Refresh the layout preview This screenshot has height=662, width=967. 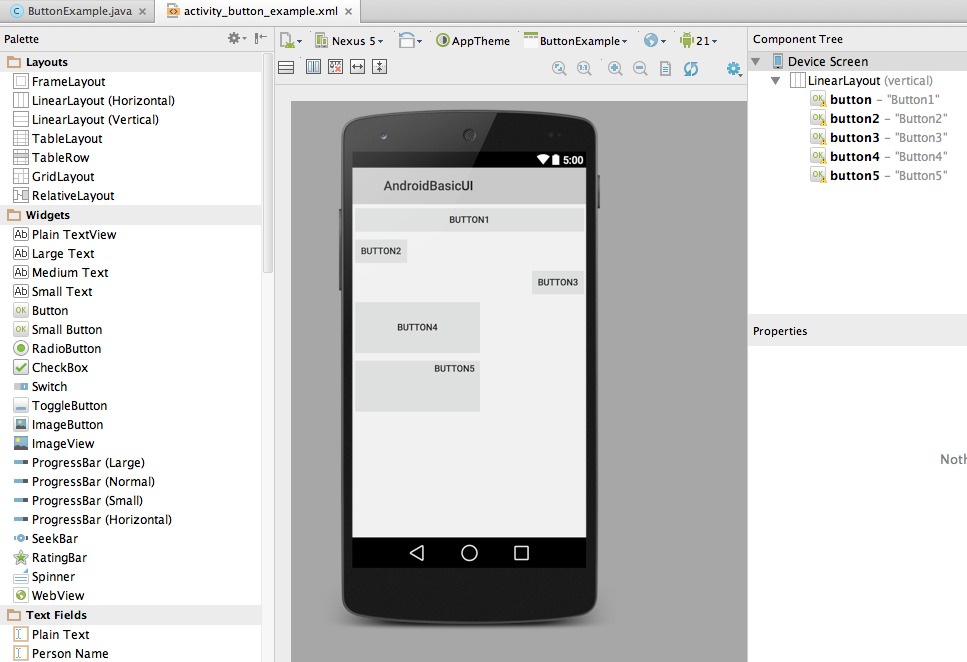pyautogui.click(x=691, y=69)
